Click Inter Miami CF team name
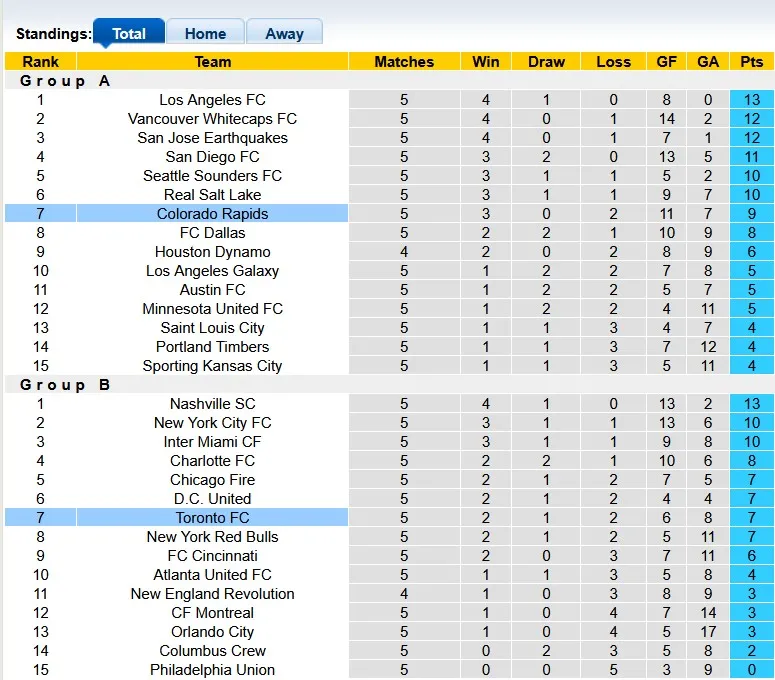 [212, 442]
